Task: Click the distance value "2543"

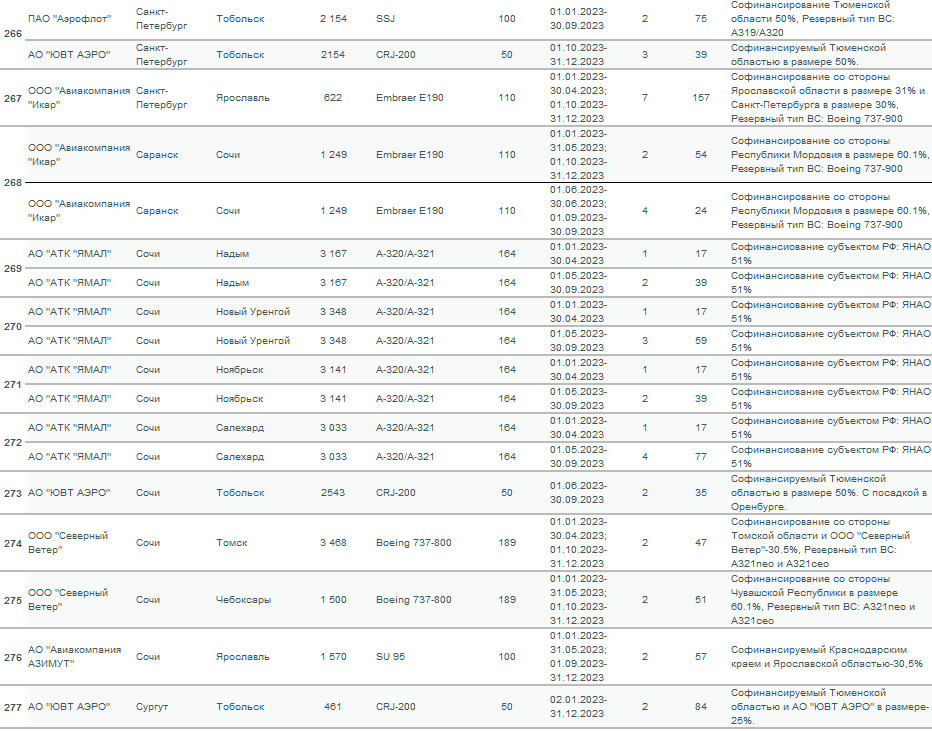Action: coord(333,493)
